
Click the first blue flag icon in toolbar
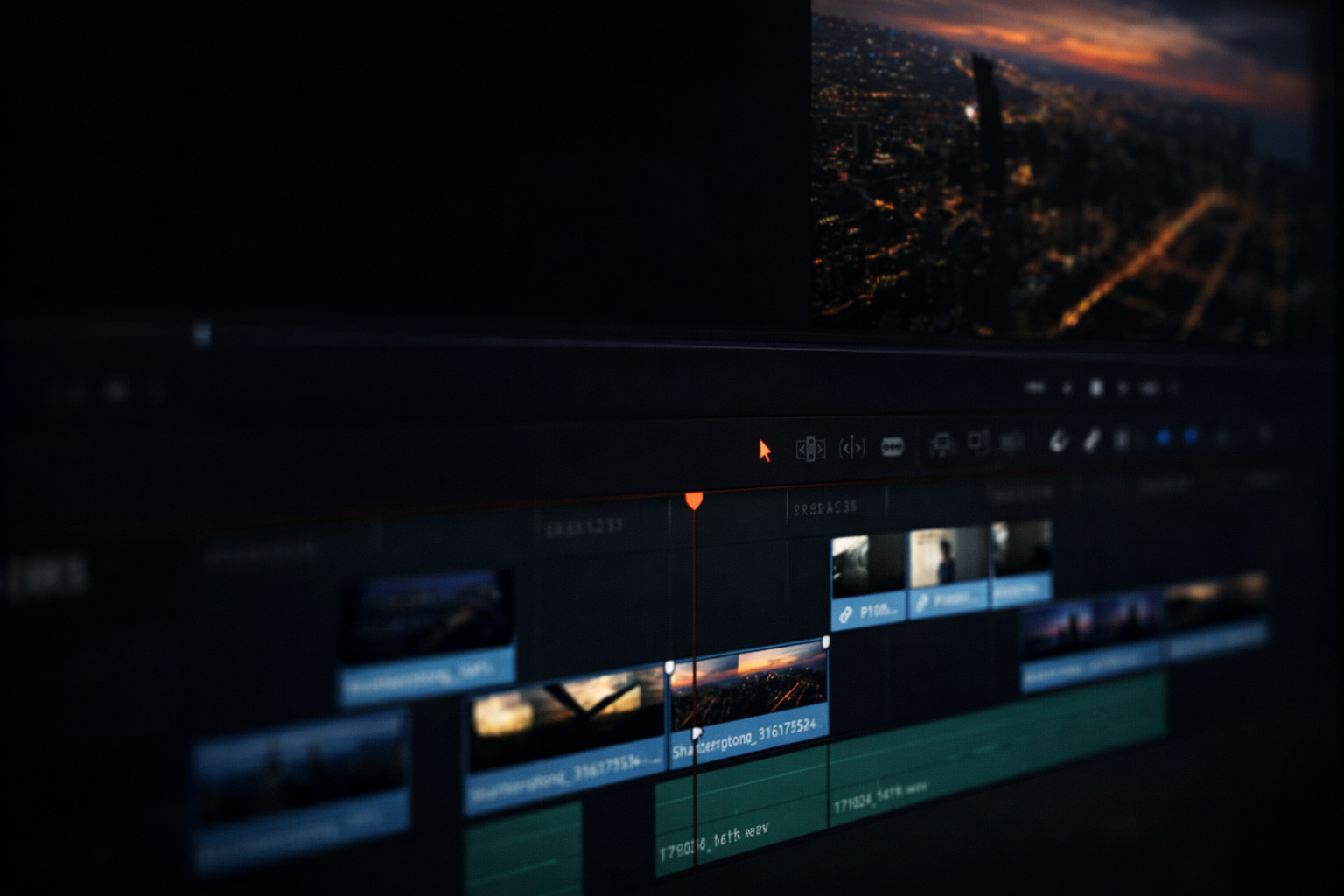[x=1163, y=437]
